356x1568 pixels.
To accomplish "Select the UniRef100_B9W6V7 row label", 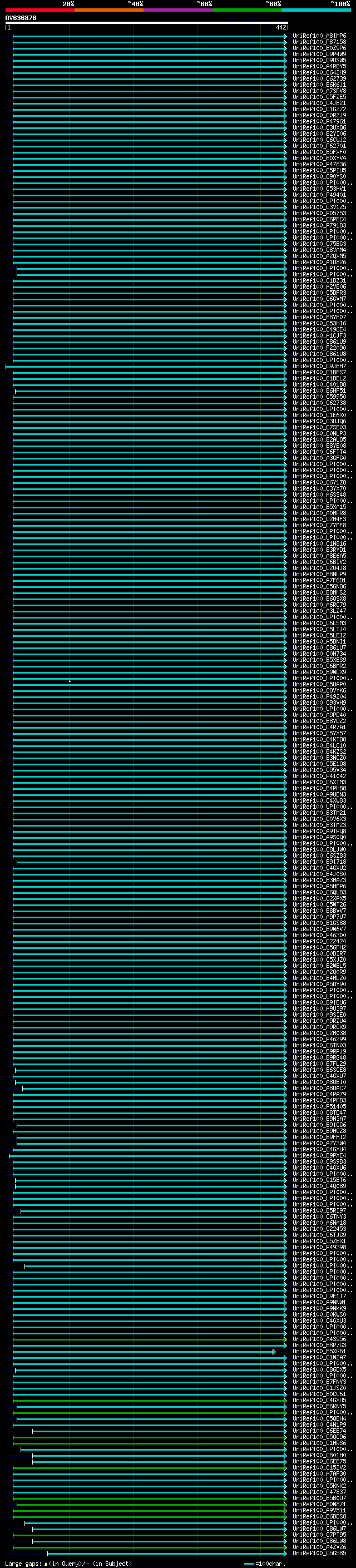I will pyautogui.click(x=319, y=929).
